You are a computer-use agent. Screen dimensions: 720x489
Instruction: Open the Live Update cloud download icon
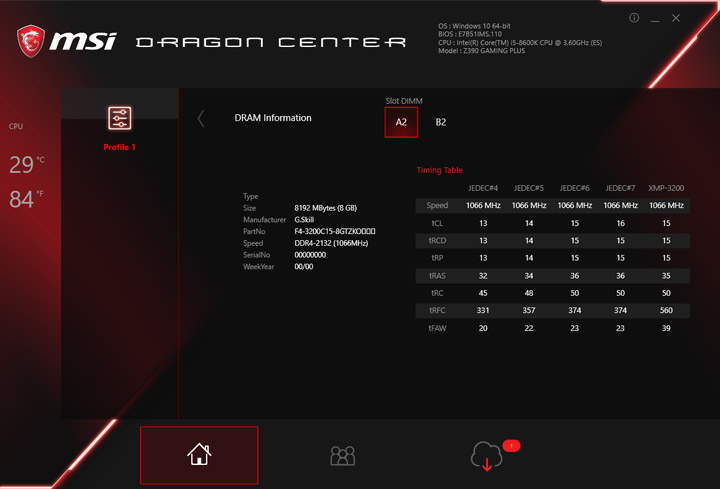(x=486, y=456)
